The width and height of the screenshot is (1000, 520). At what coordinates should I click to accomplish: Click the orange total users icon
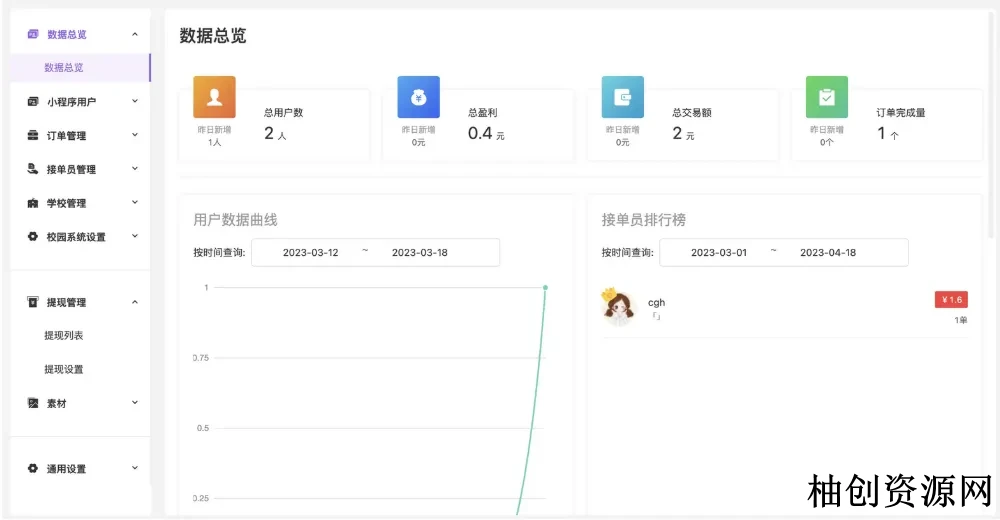[x=214, y=97]
